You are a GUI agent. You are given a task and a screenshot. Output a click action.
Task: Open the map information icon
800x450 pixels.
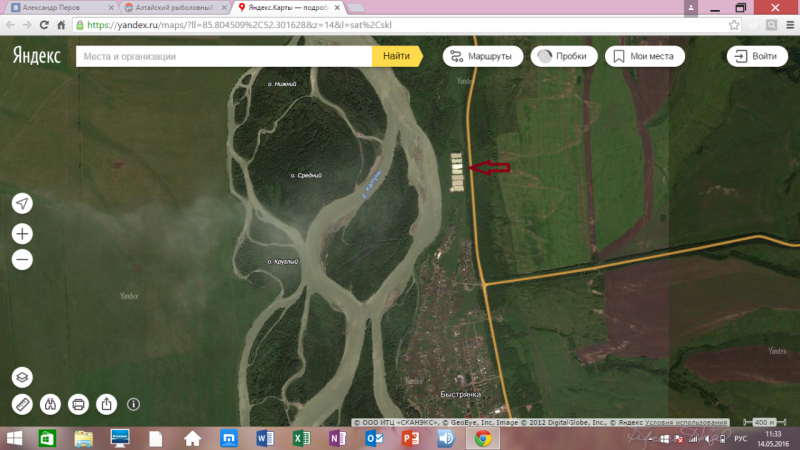(133, 405)
